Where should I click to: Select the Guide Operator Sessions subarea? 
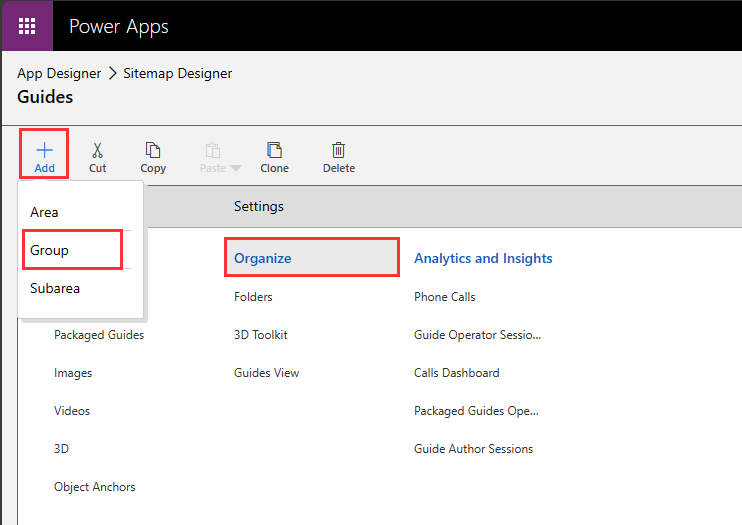pyautogui.click(x=477, y=335)
